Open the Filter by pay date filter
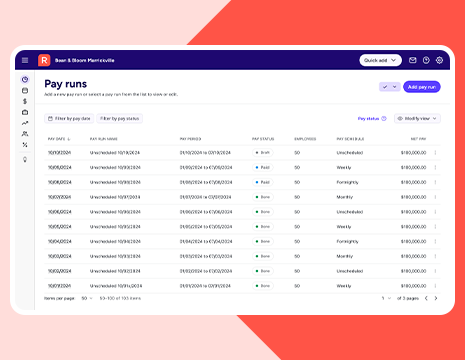Screen dimensions: 465x360 pos(69,118)
